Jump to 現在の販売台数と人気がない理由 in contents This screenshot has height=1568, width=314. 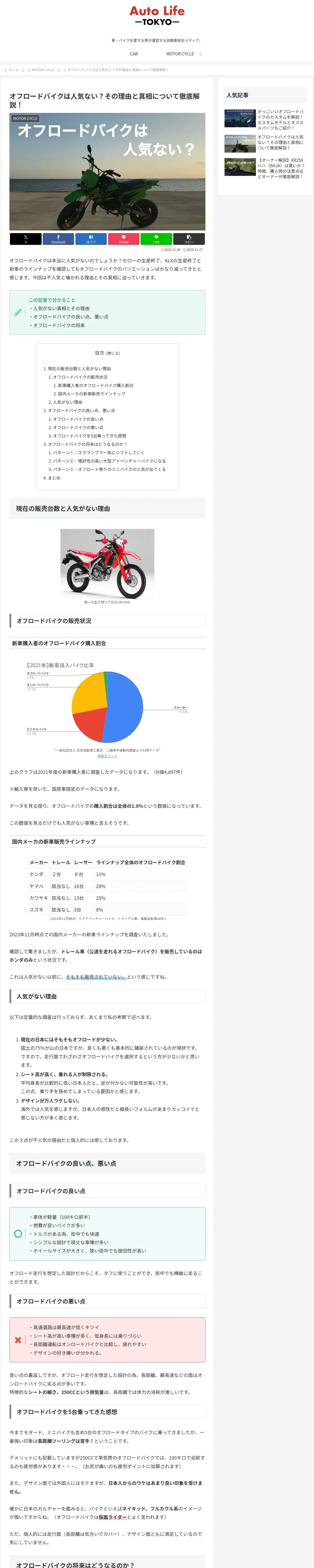[79, 369]
